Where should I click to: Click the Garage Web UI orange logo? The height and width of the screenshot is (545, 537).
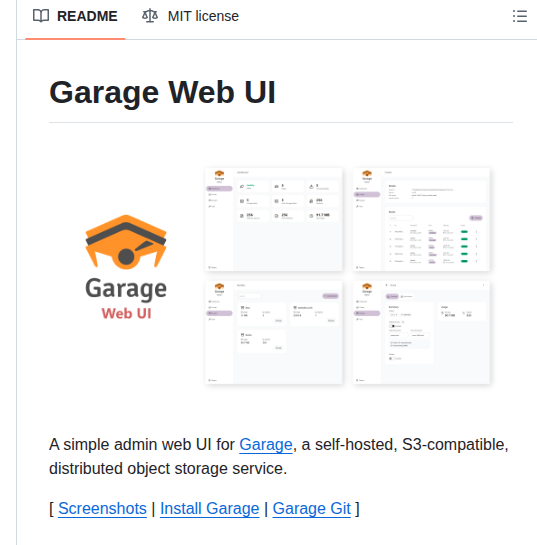point(126,268)
